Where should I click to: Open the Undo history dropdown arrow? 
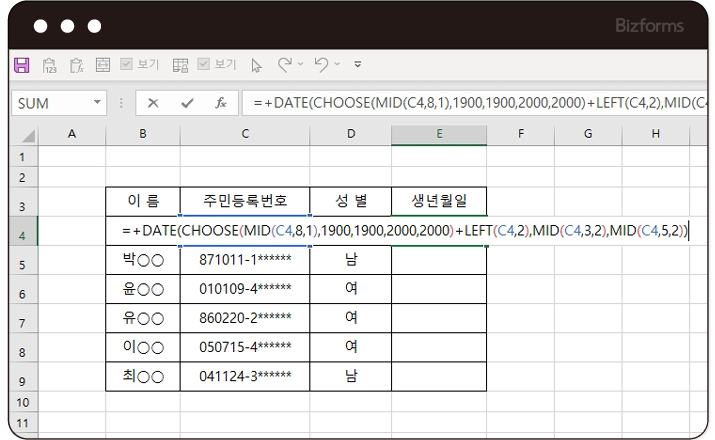tap(337, 65)
